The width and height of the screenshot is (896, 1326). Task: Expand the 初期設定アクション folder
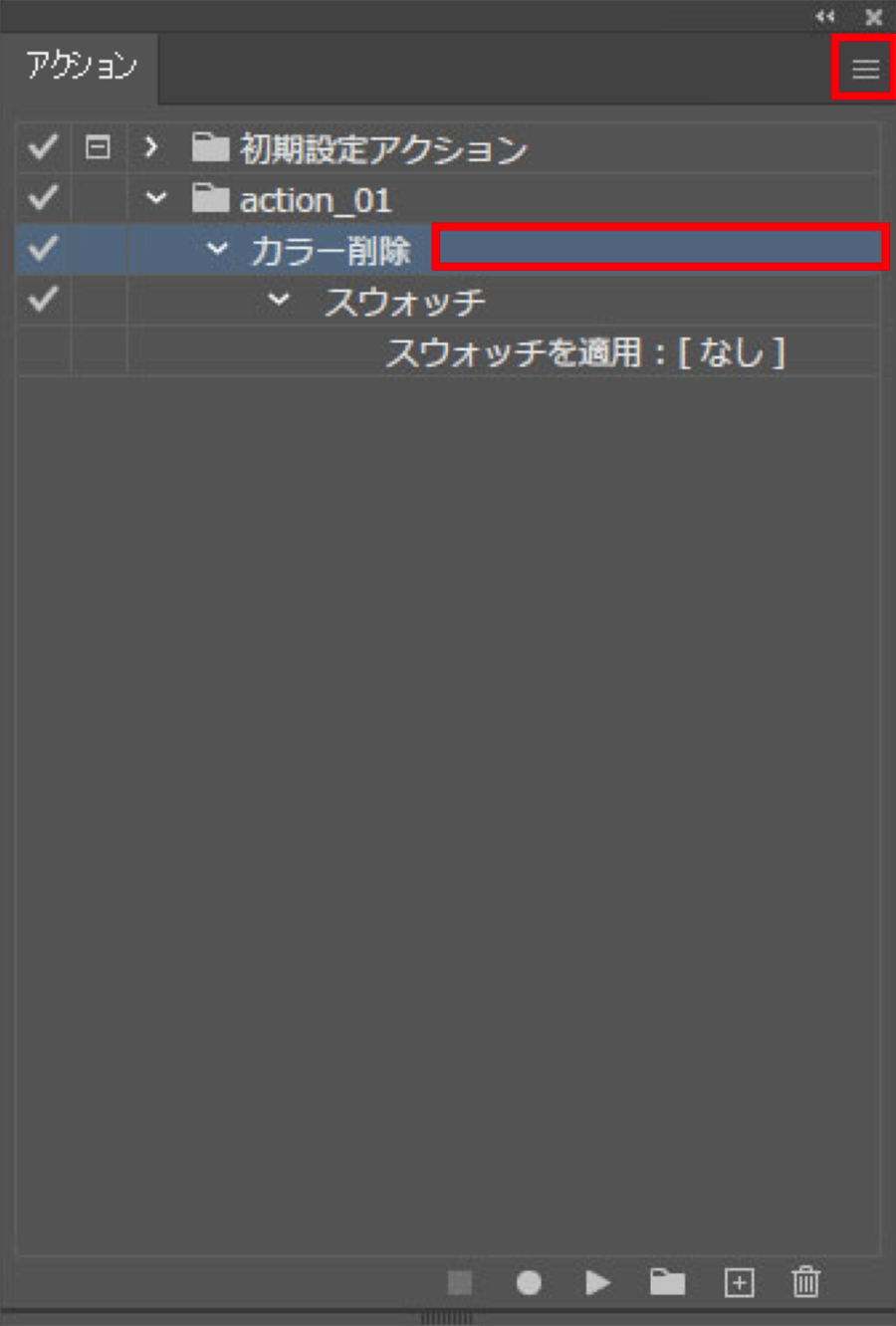(151, 147)
